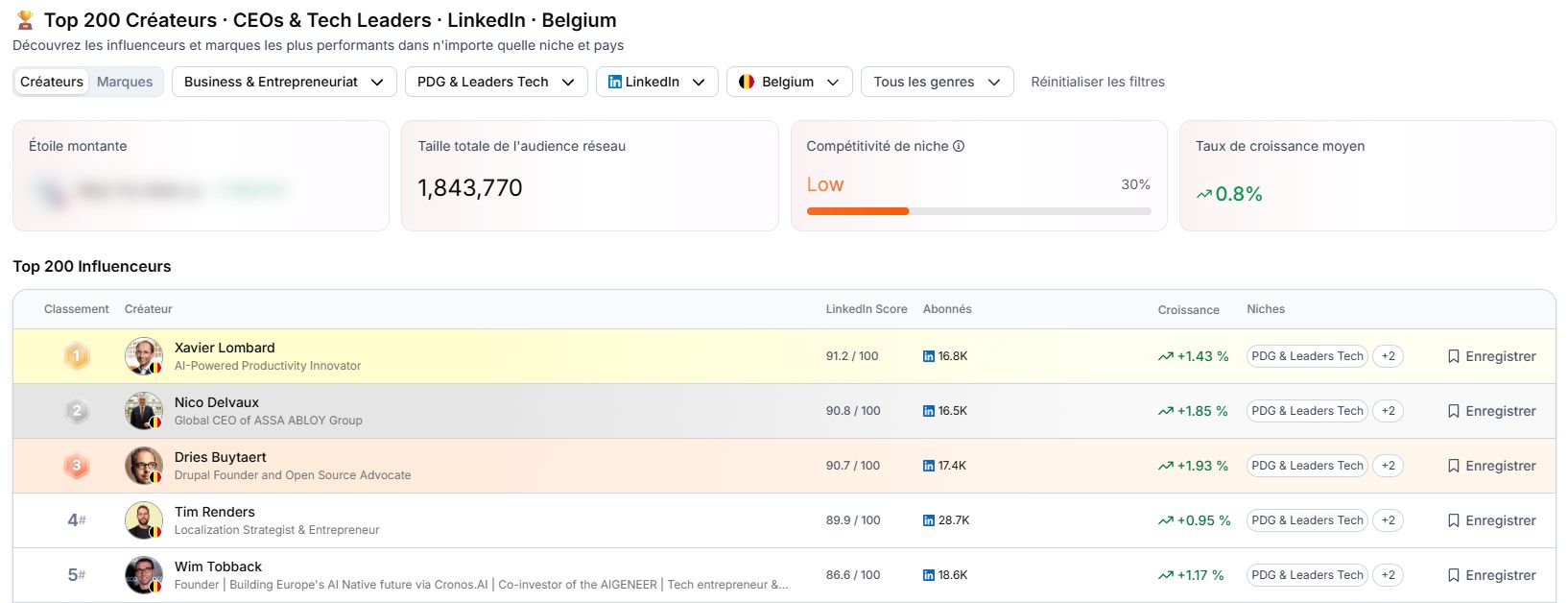Open the PDG & Leaders Tech filter dropdown

point(496,82)
